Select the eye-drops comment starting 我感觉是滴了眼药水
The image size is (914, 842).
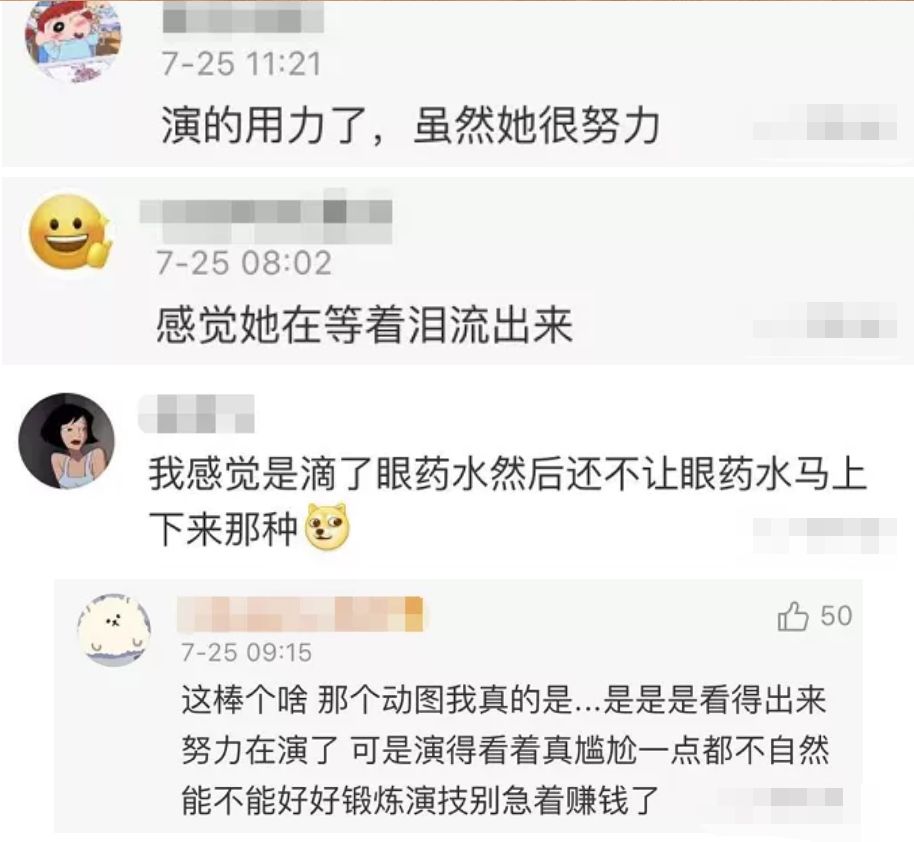(x=507, y=501)
